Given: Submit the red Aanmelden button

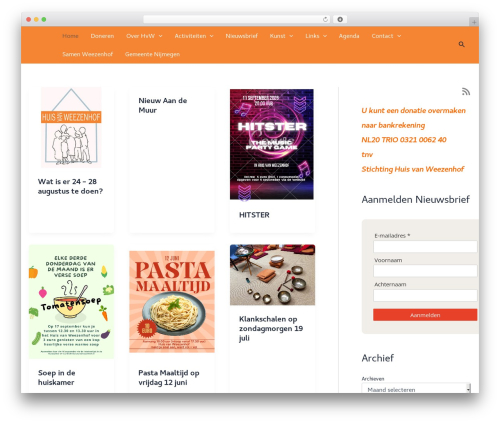Looking at the screenshot, I should pos(425,315).
